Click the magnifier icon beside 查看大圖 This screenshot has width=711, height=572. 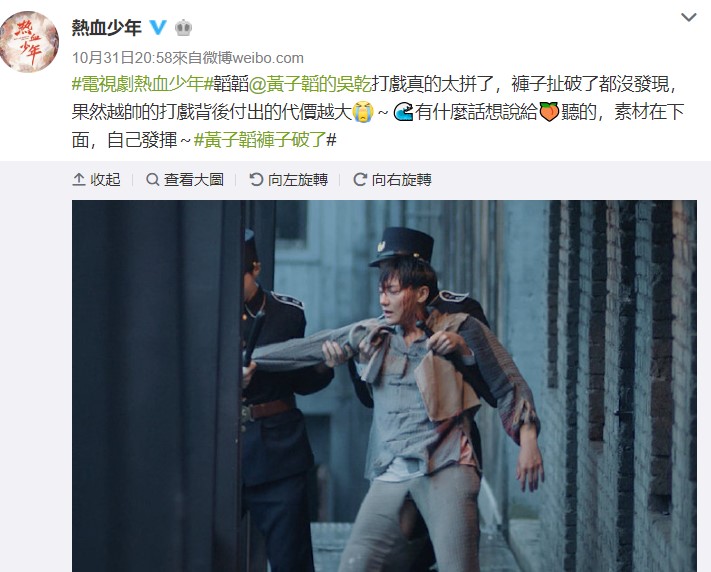(152, 180)
